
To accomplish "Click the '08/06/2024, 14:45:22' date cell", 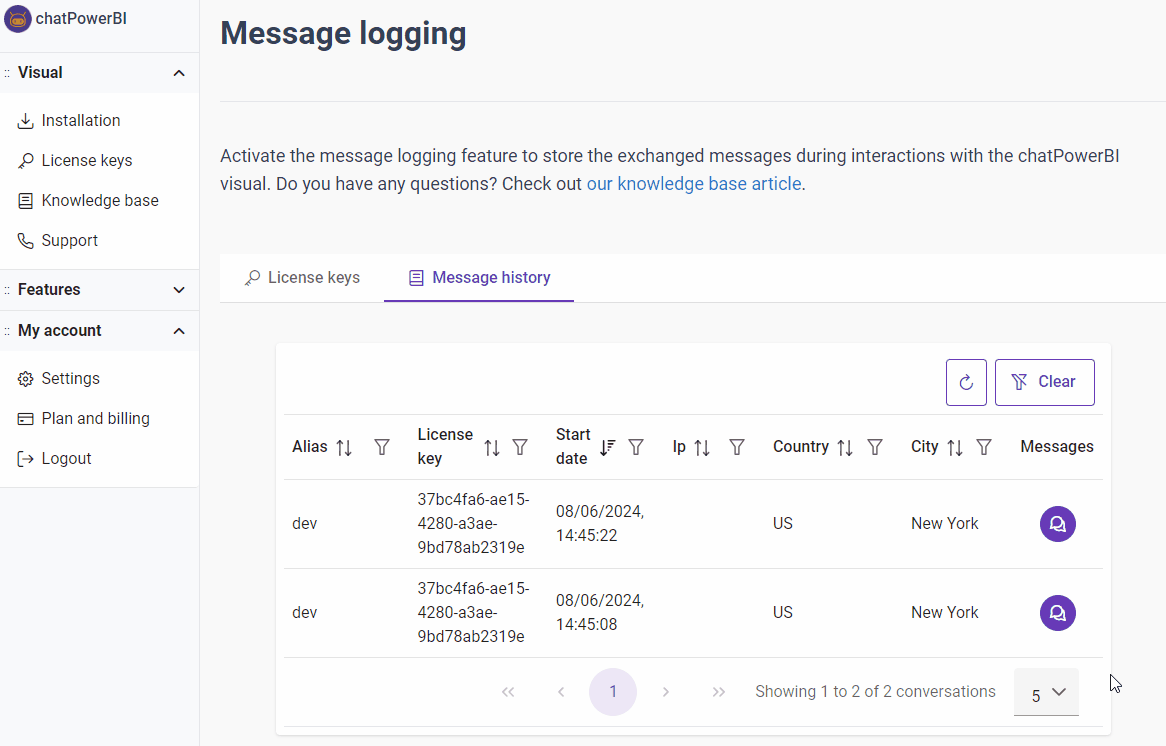I will pyautogui.click(x=600, y=524).
